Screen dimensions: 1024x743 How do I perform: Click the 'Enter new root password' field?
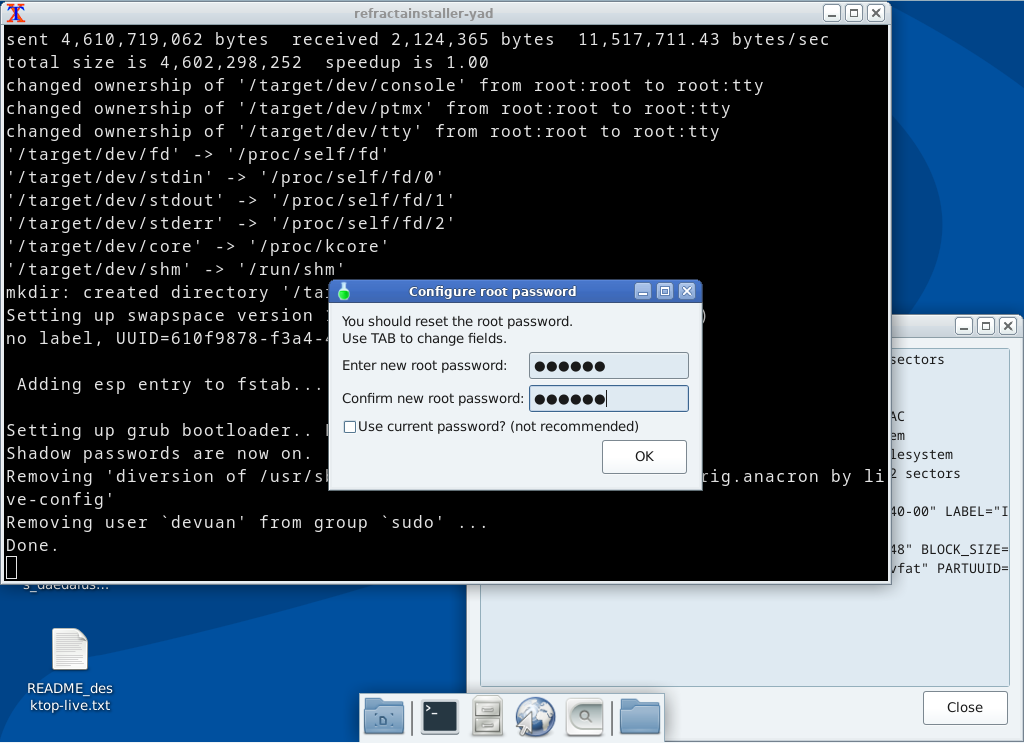click(608, 365)
